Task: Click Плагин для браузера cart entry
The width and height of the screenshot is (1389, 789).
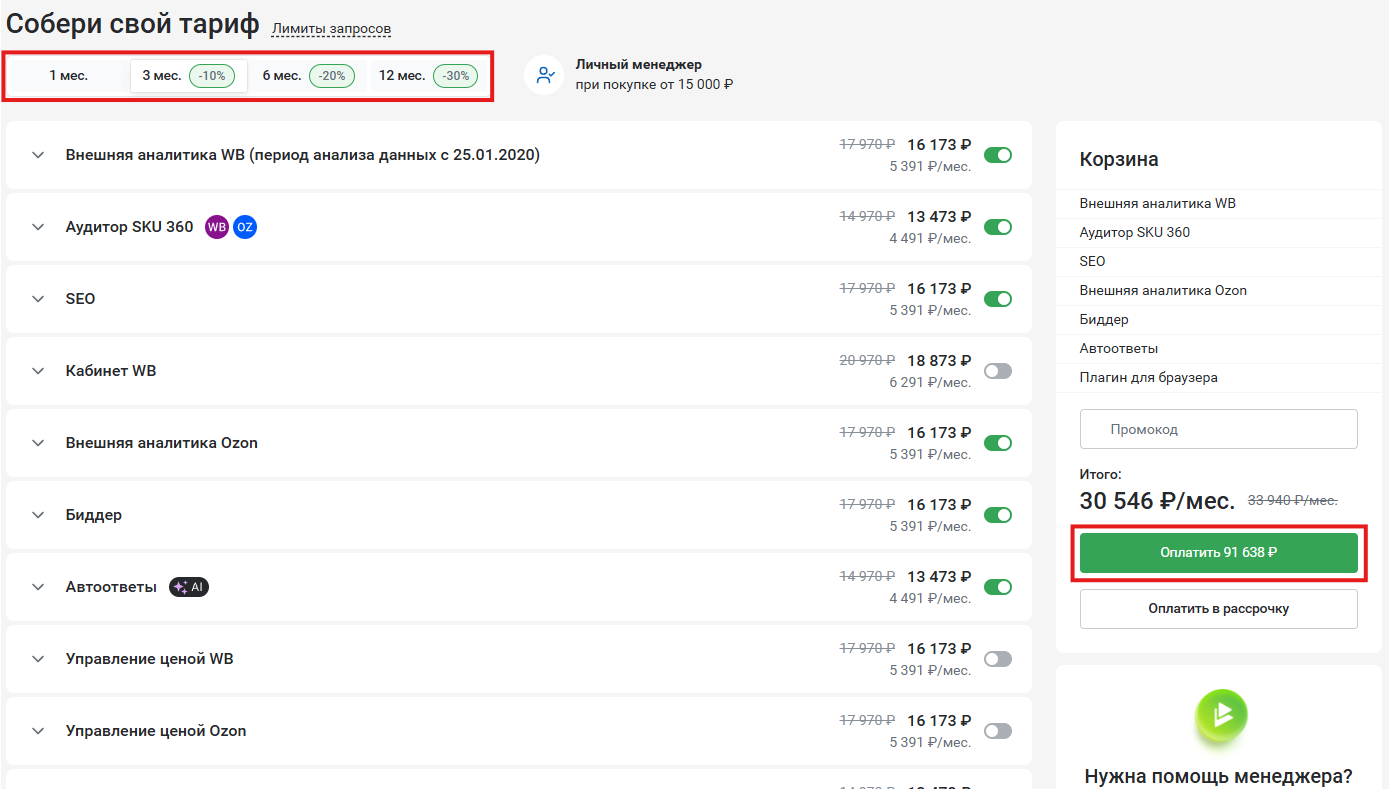Action: pyautogui.click(x=1149, y=377)
